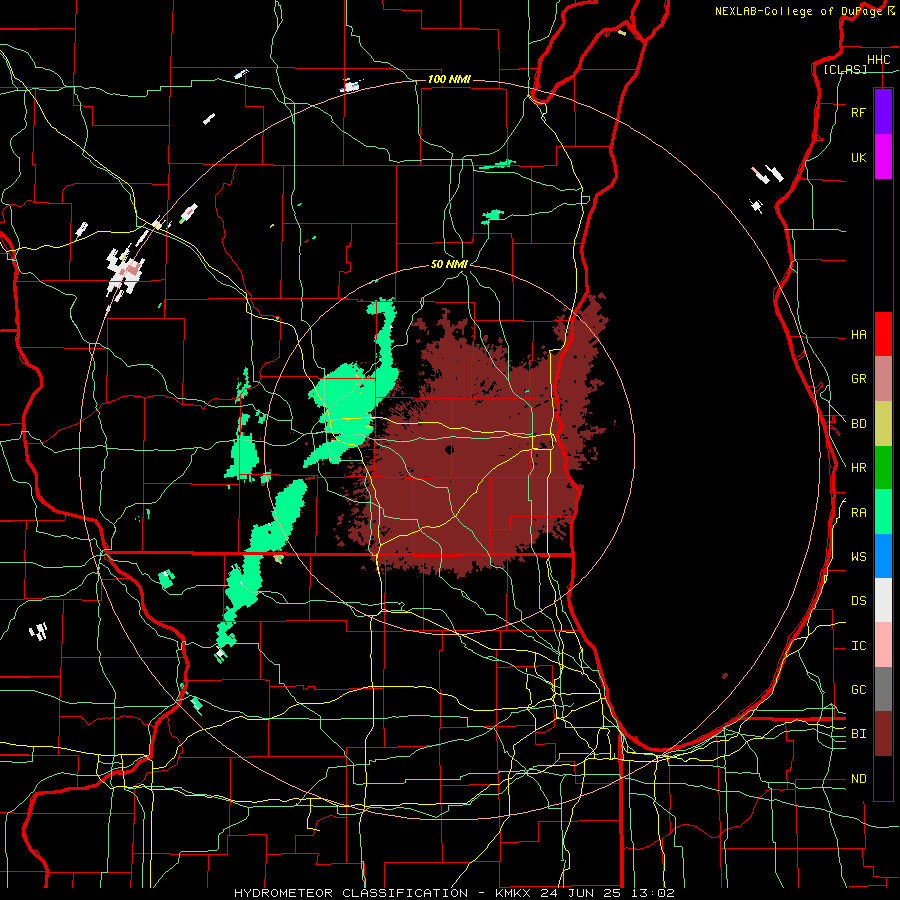Click the BI legend label
900x900 pixels.
click(x=858, y=734)
